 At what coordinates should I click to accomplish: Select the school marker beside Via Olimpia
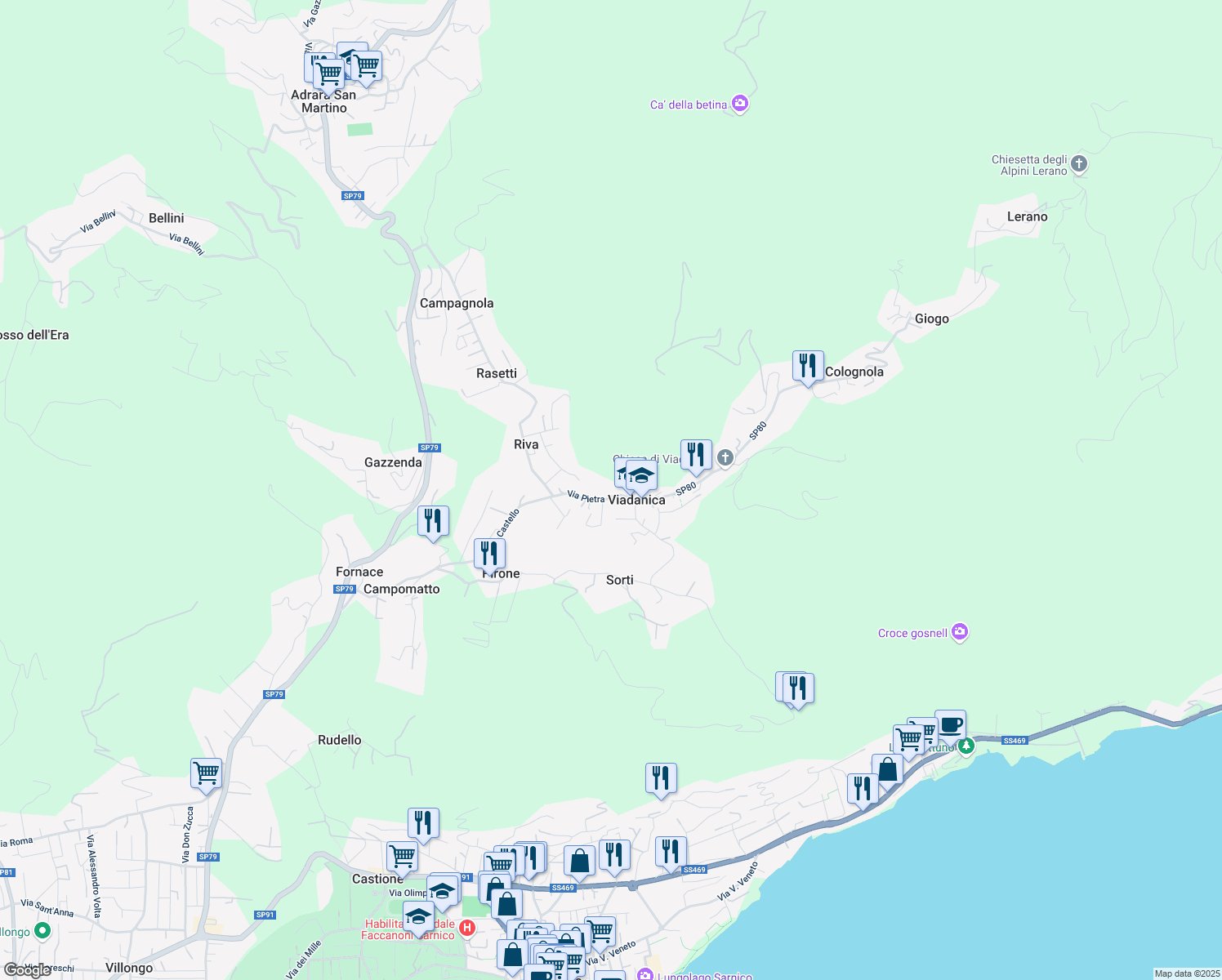point(442,893)
